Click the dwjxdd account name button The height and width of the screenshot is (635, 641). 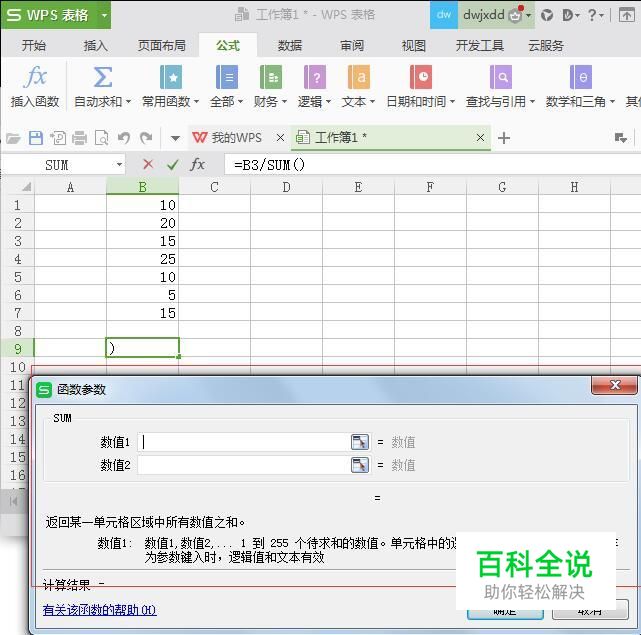484,15
